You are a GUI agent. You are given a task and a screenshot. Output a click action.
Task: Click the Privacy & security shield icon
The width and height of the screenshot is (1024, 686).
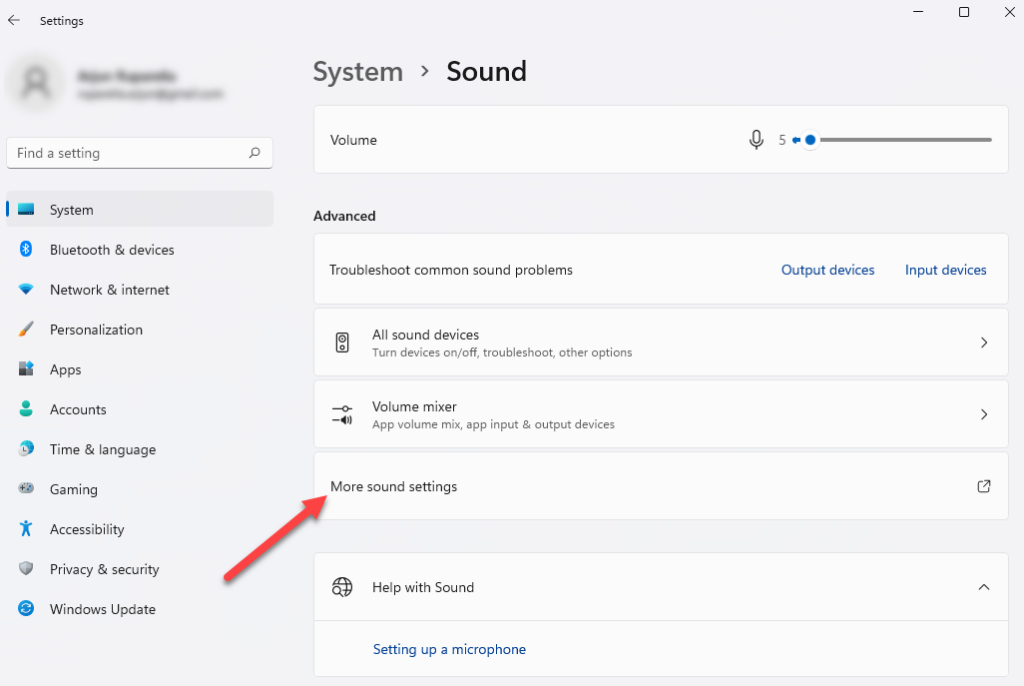click(27, 570)
